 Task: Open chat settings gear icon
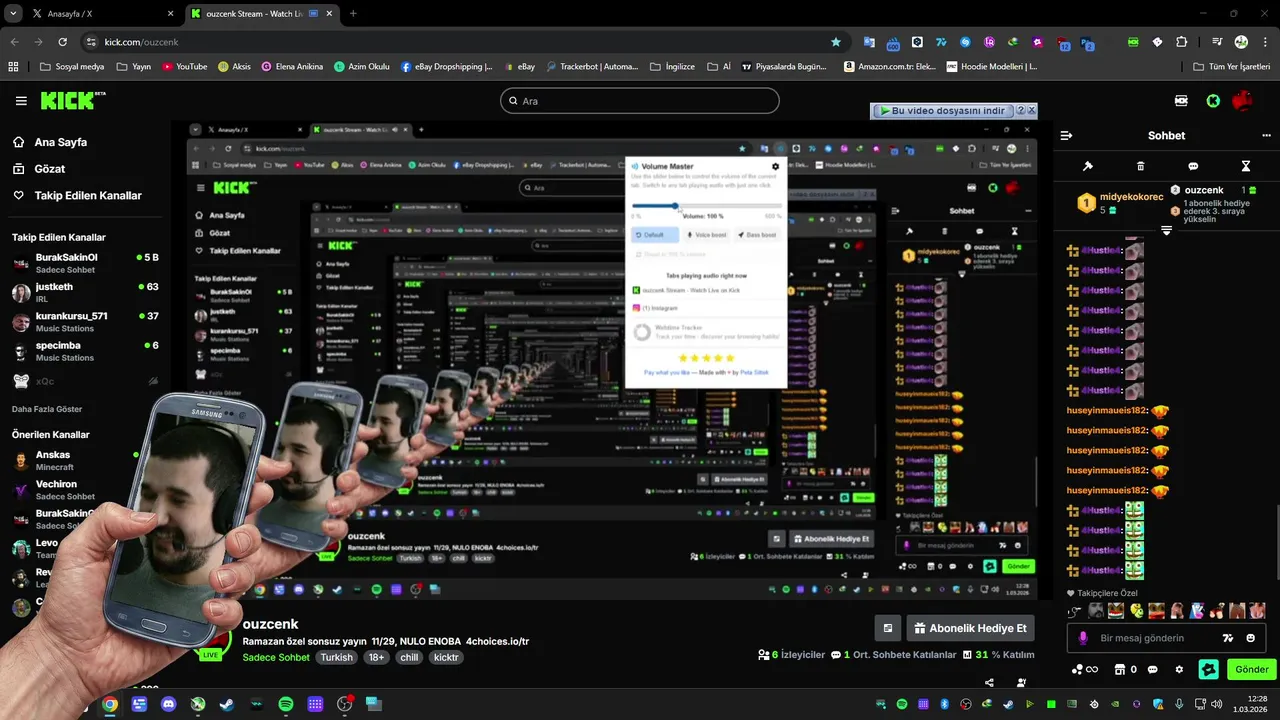coord(1179,669)
